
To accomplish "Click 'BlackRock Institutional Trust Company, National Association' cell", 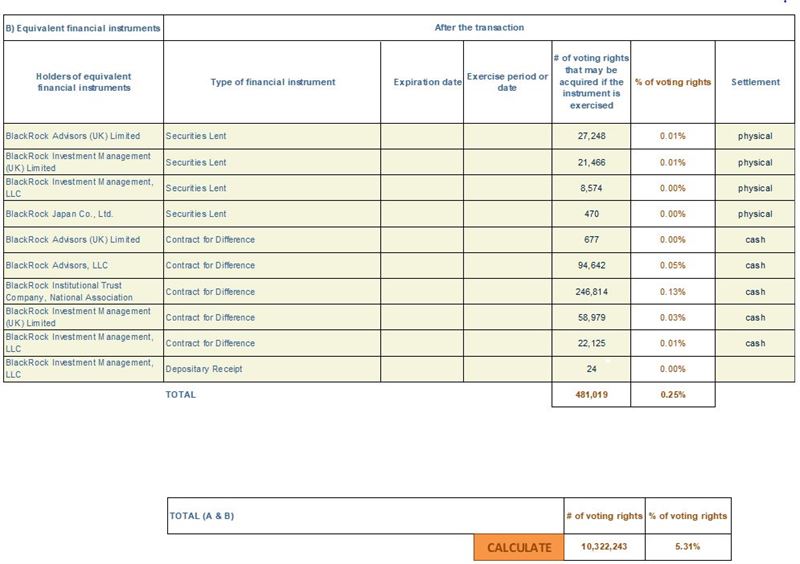I will (x=83, y=291).
